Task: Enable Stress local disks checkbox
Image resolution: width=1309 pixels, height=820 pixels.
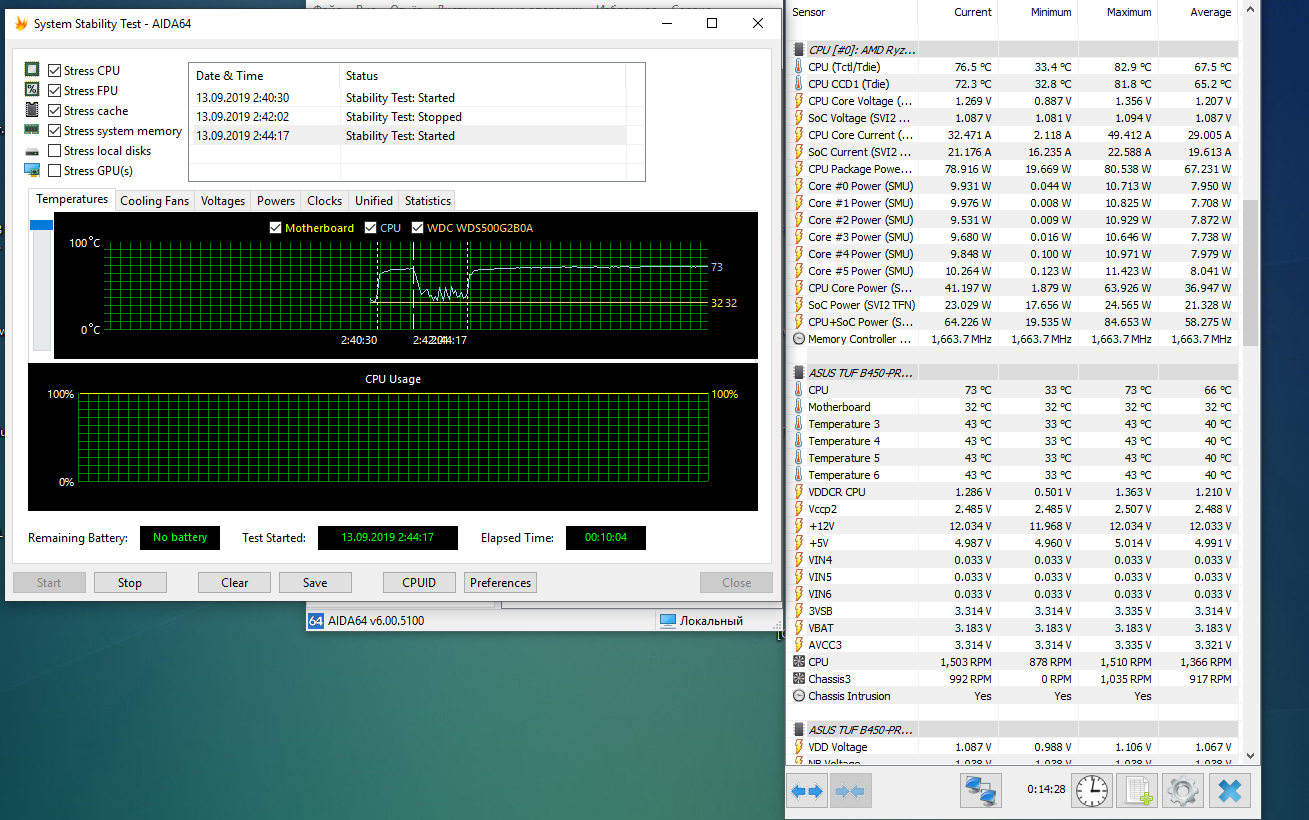Action: click(55, 151)
